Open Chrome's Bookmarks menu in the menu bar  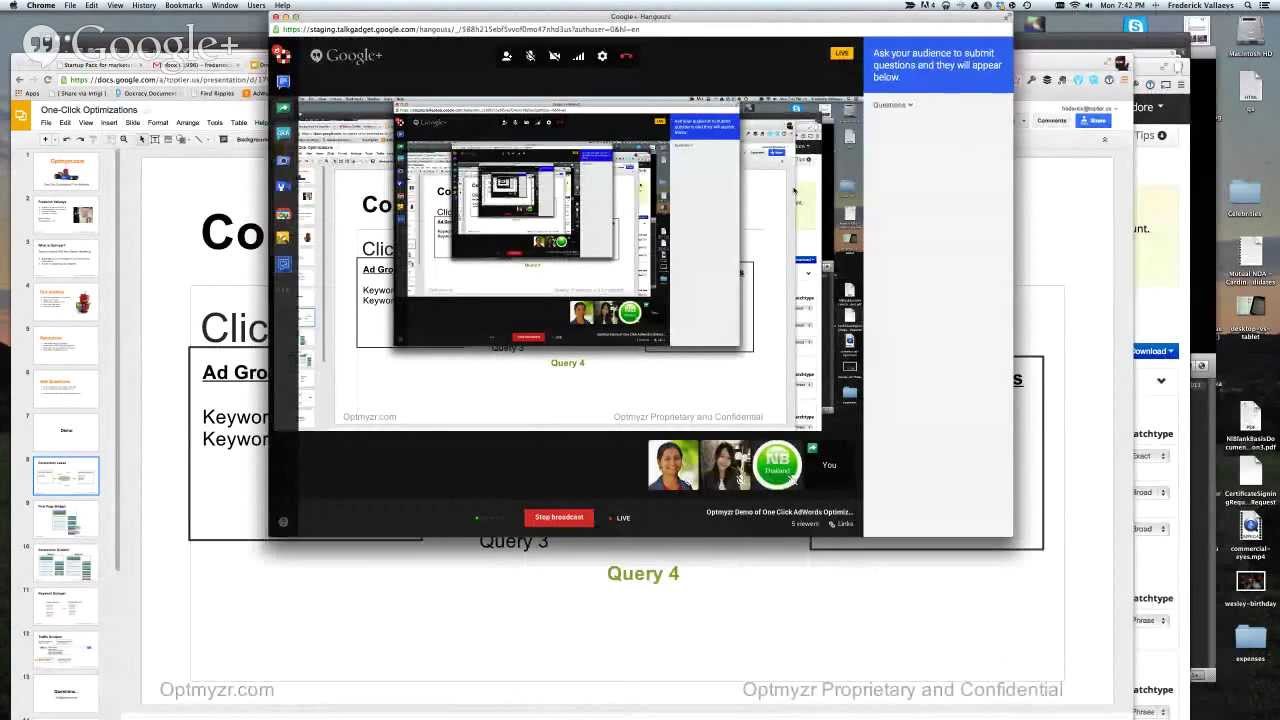(184, 4)
